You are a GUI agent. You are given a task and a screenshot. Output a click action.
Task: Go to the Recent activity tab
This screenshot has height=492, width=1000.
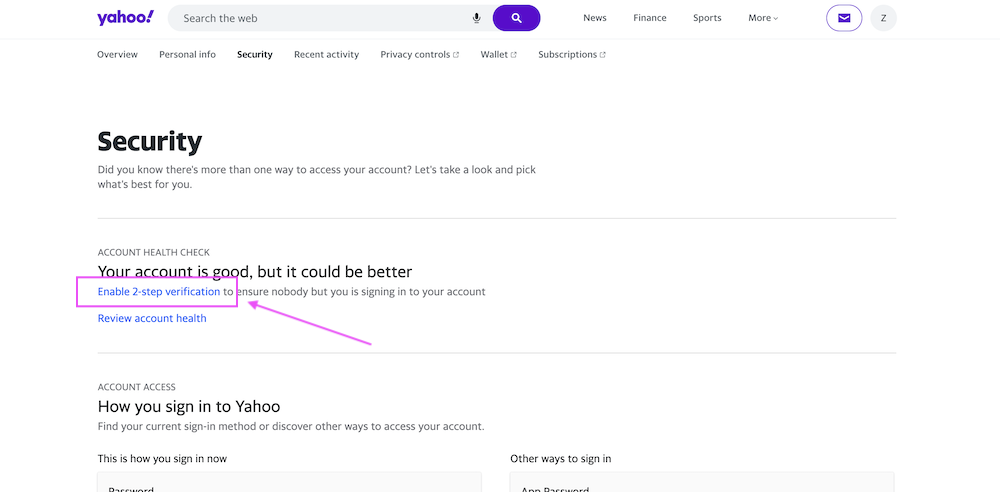point(326,55)
